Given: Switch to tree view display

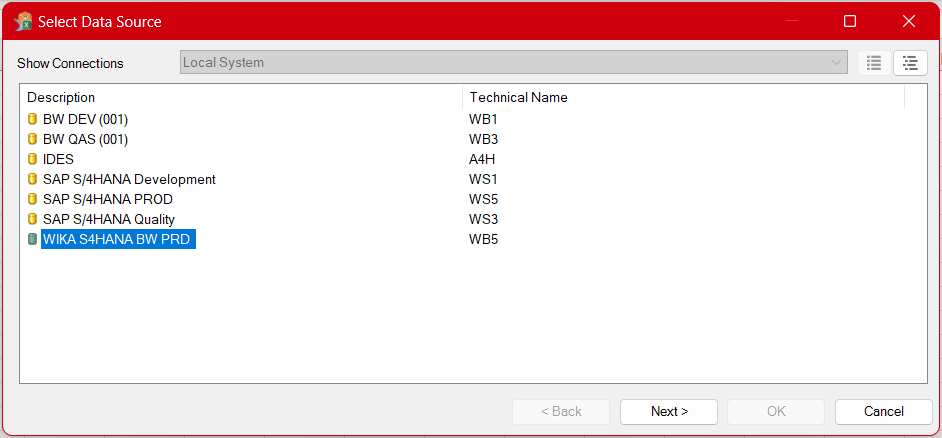Looking at the screenshot, I should [910, 63].
